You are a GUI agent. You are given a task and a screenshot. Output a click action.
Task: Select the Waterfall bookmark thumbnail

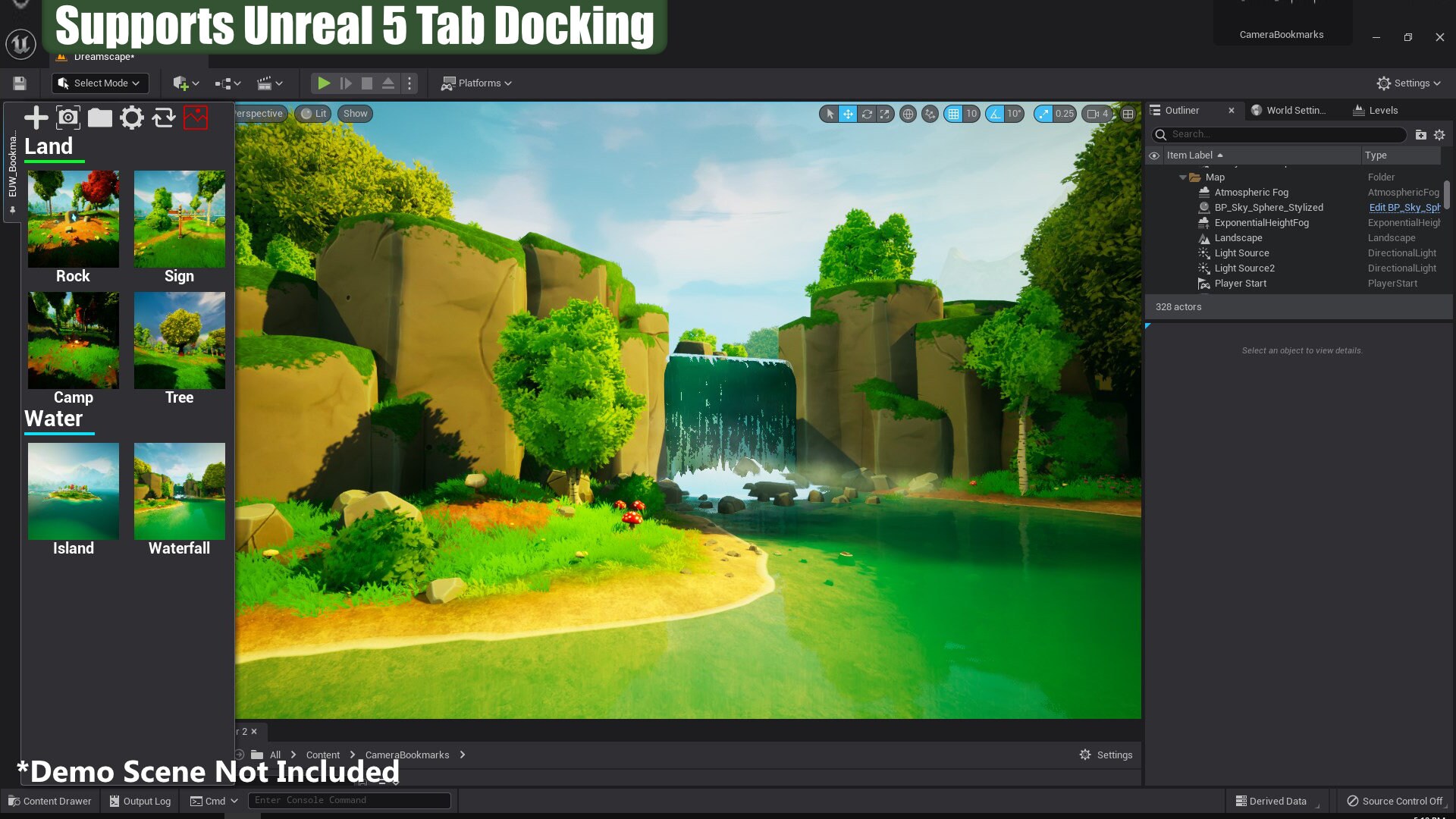pos(180,491)
